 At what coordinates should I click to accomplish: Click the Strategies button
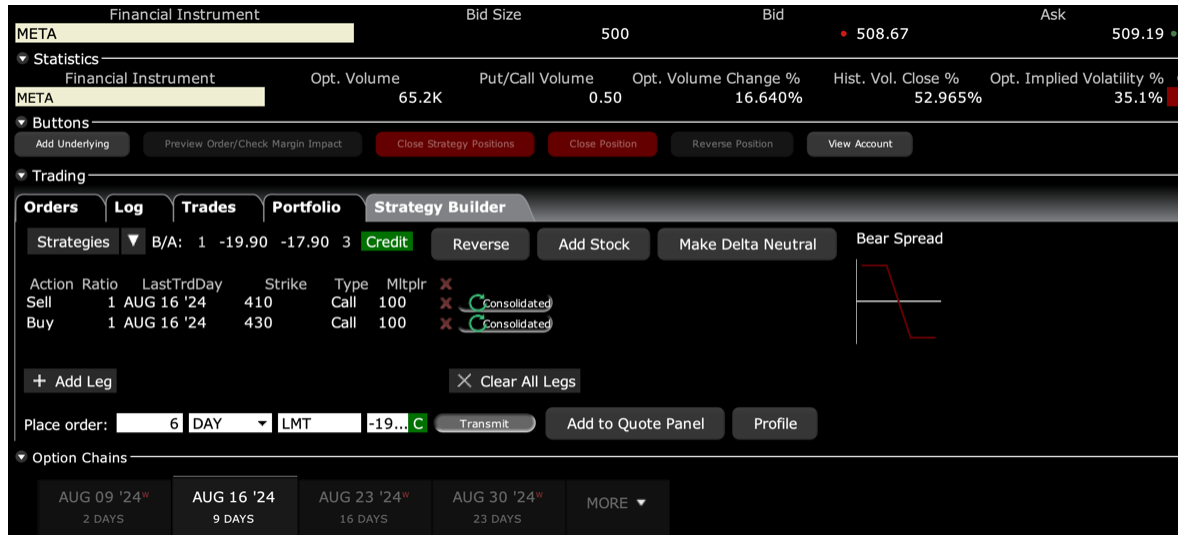click(x=74, y=242)
